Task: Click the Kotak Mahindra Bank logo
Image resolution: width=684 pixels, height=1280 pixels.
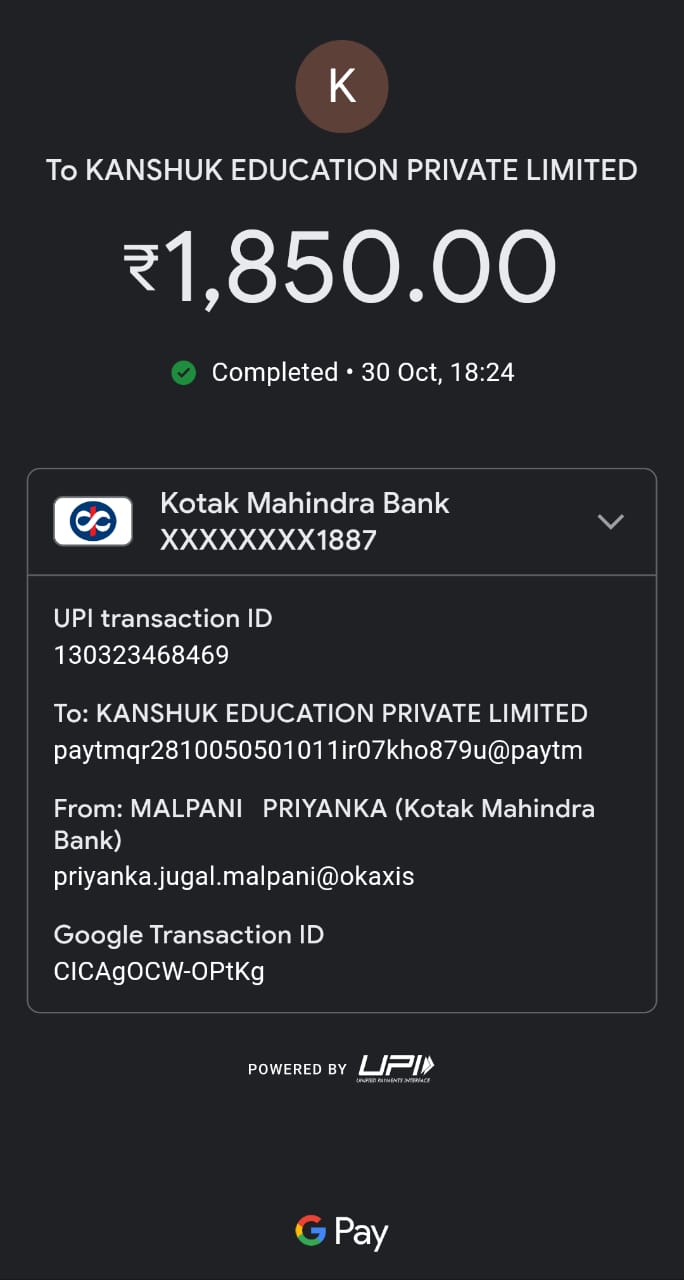Action: (x=93, y=521)
